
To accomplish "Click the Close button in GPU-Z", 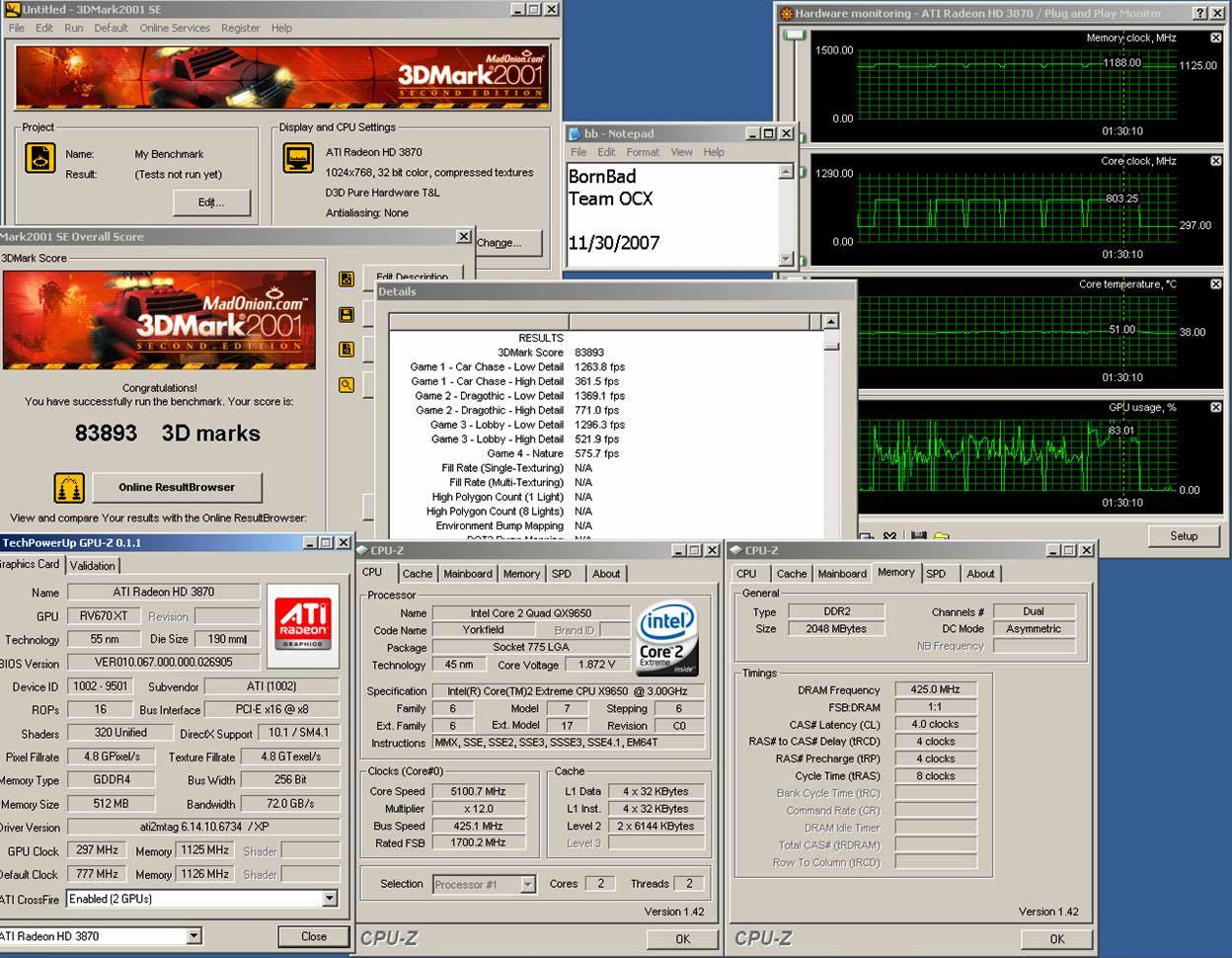I will tap(314, 936).
